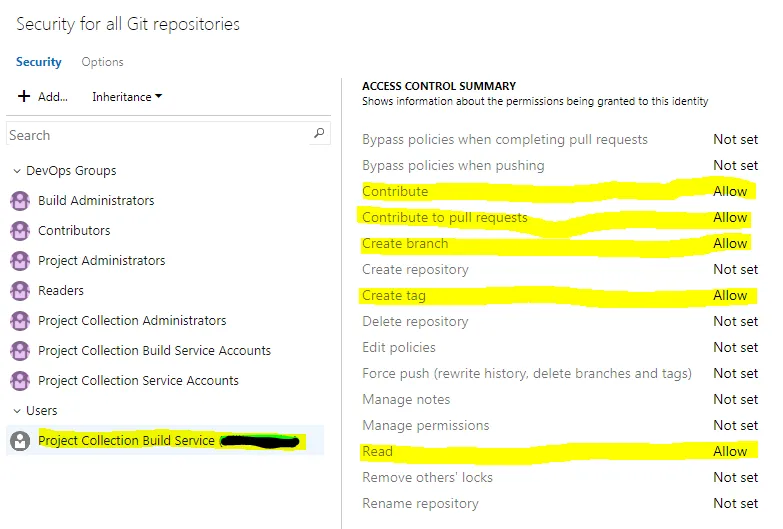Select the Security tab
783x529 pixels.
click(x=39, y=62)
